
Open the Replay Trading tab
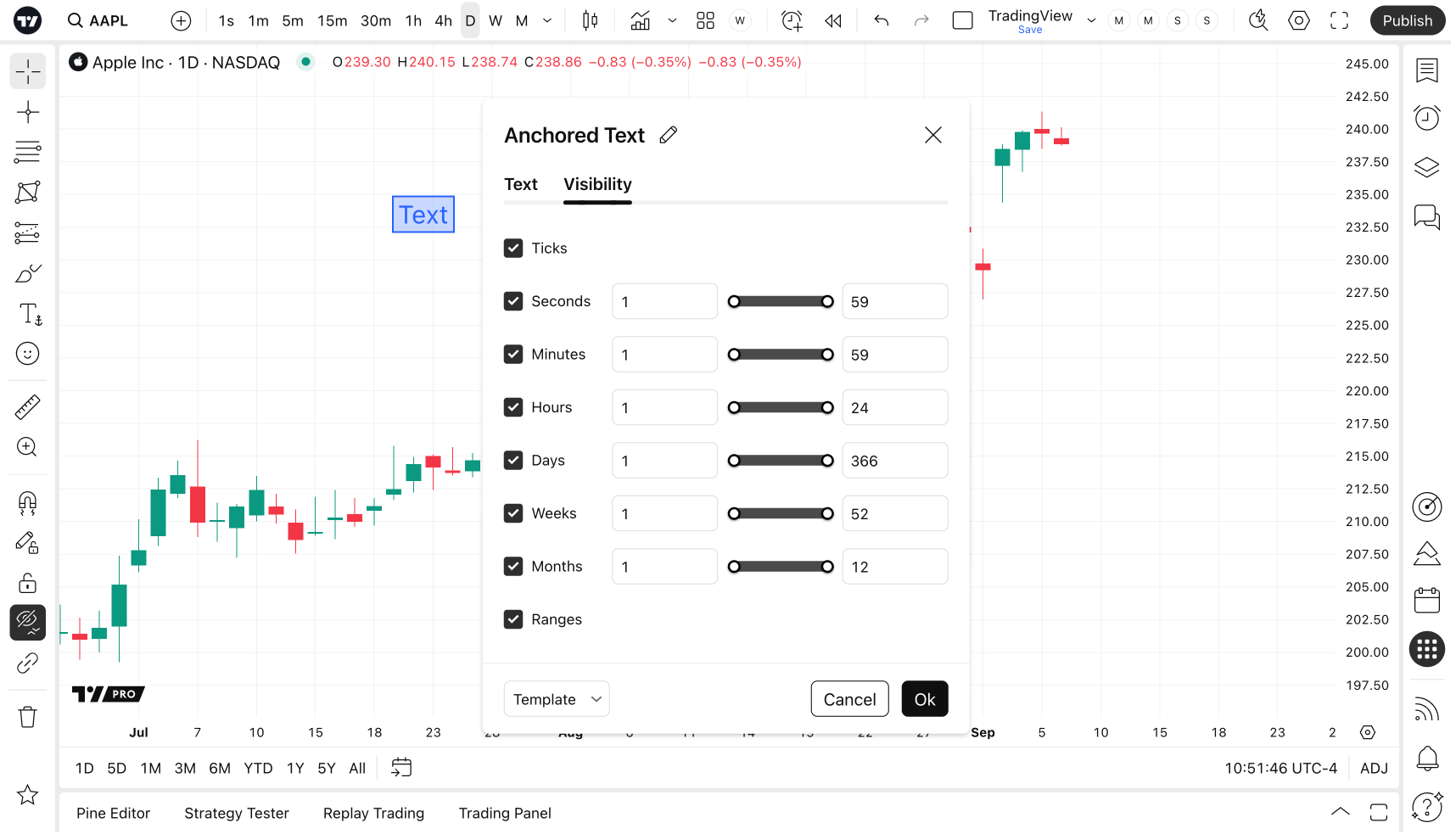pyautogui.click(x=374, y=813)
